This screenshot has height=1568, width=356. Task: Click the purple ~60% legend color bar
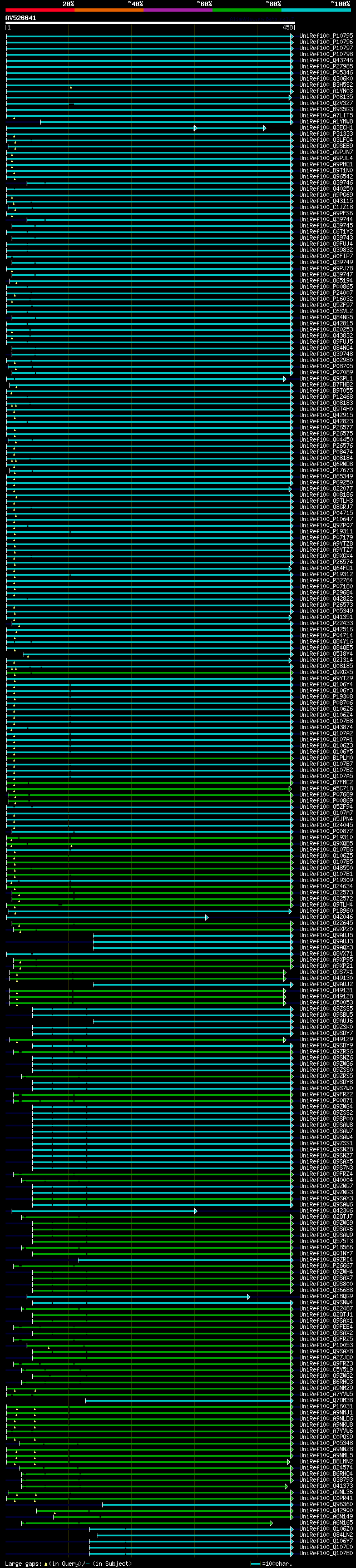pos(177,11)
